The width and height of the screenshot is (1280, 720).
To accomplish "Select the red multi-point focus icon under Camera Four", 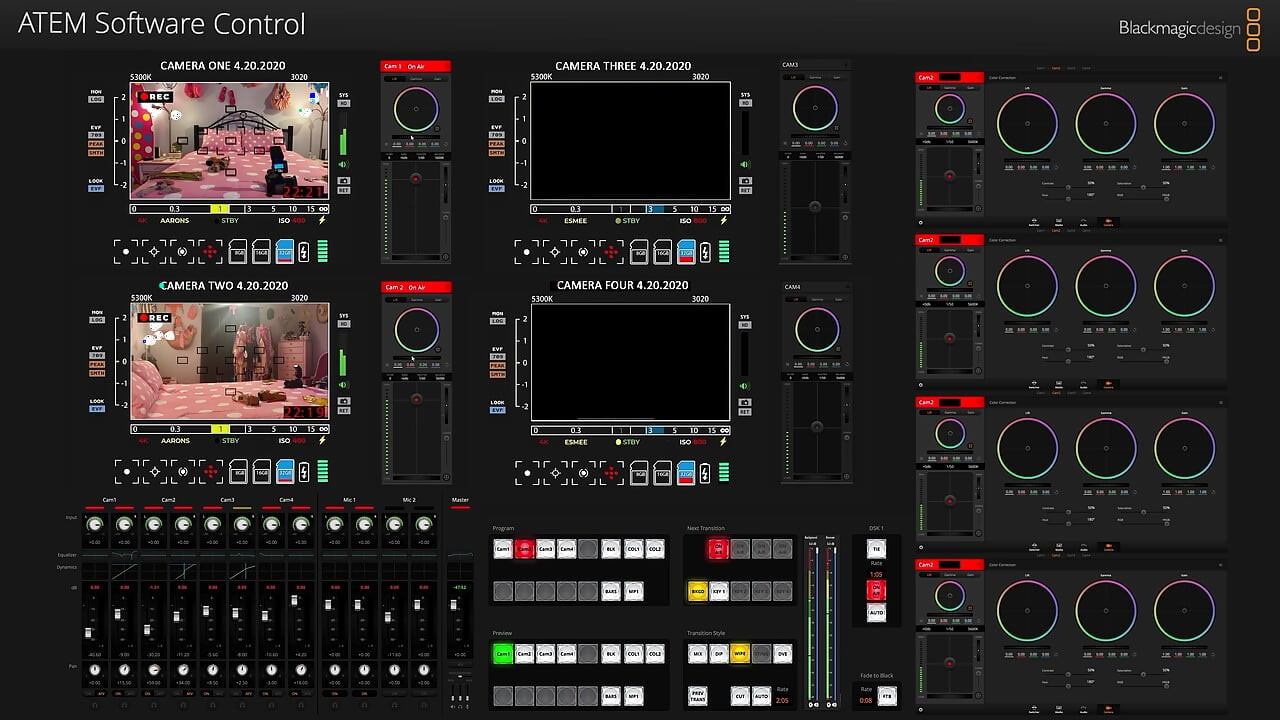I will [611, 471].
